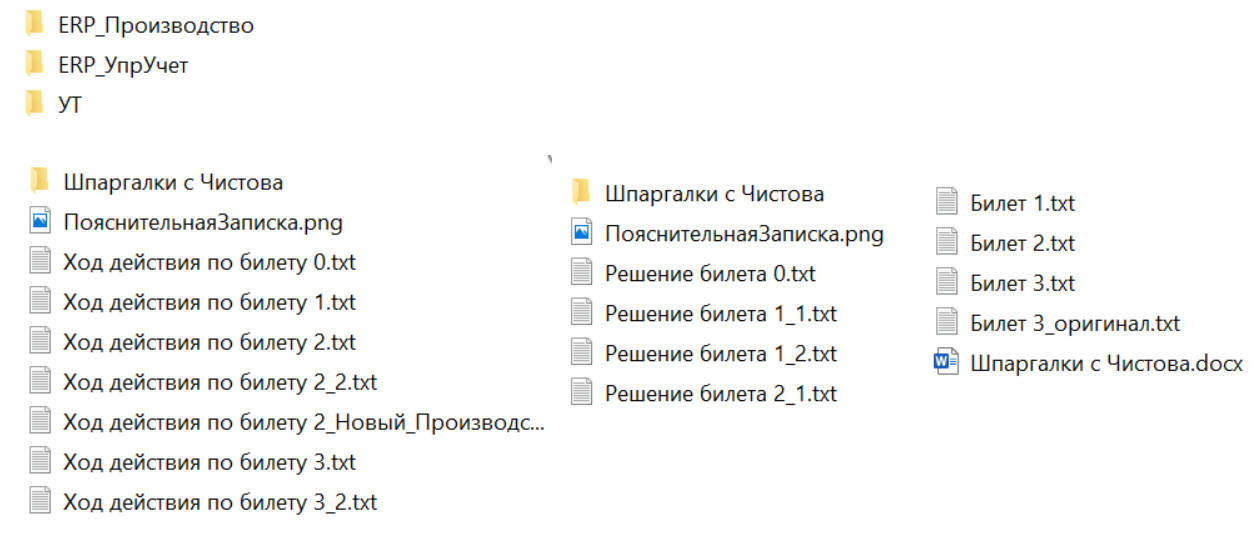This screenshot has width=1258, height=536.
Task: Click left Шпаргалки с Чистова folder icon
Action: 40,182
